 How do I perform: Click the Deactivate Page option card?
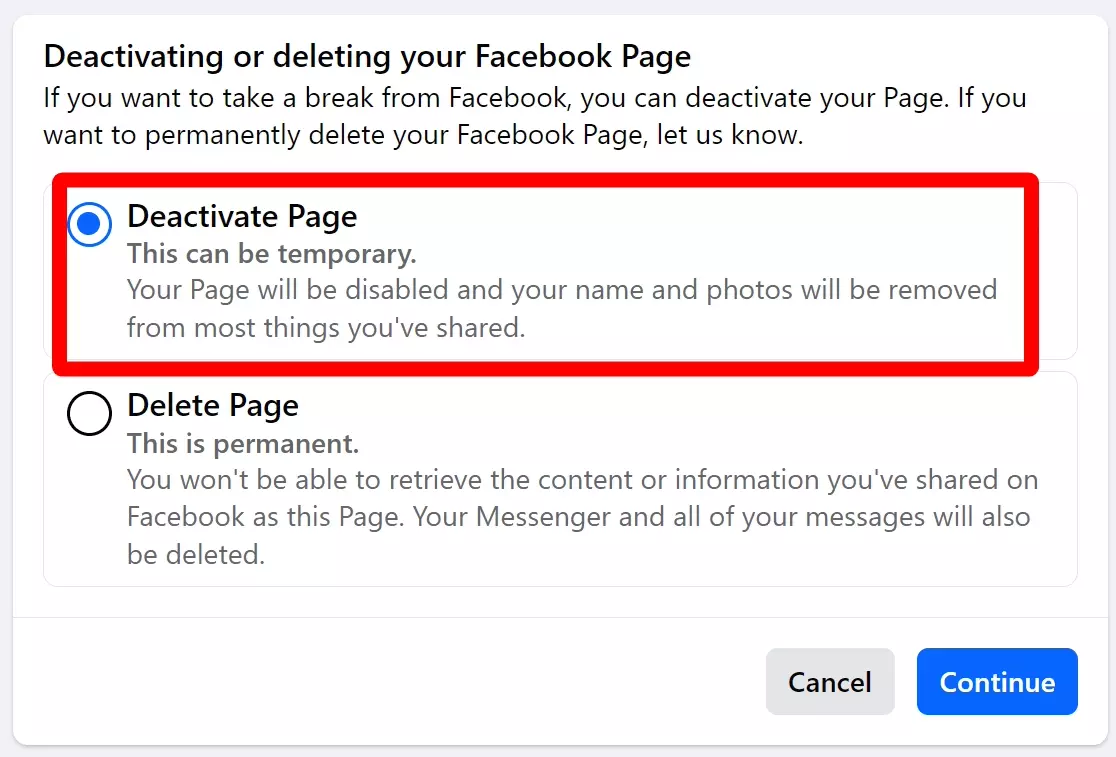coord(560,270)
